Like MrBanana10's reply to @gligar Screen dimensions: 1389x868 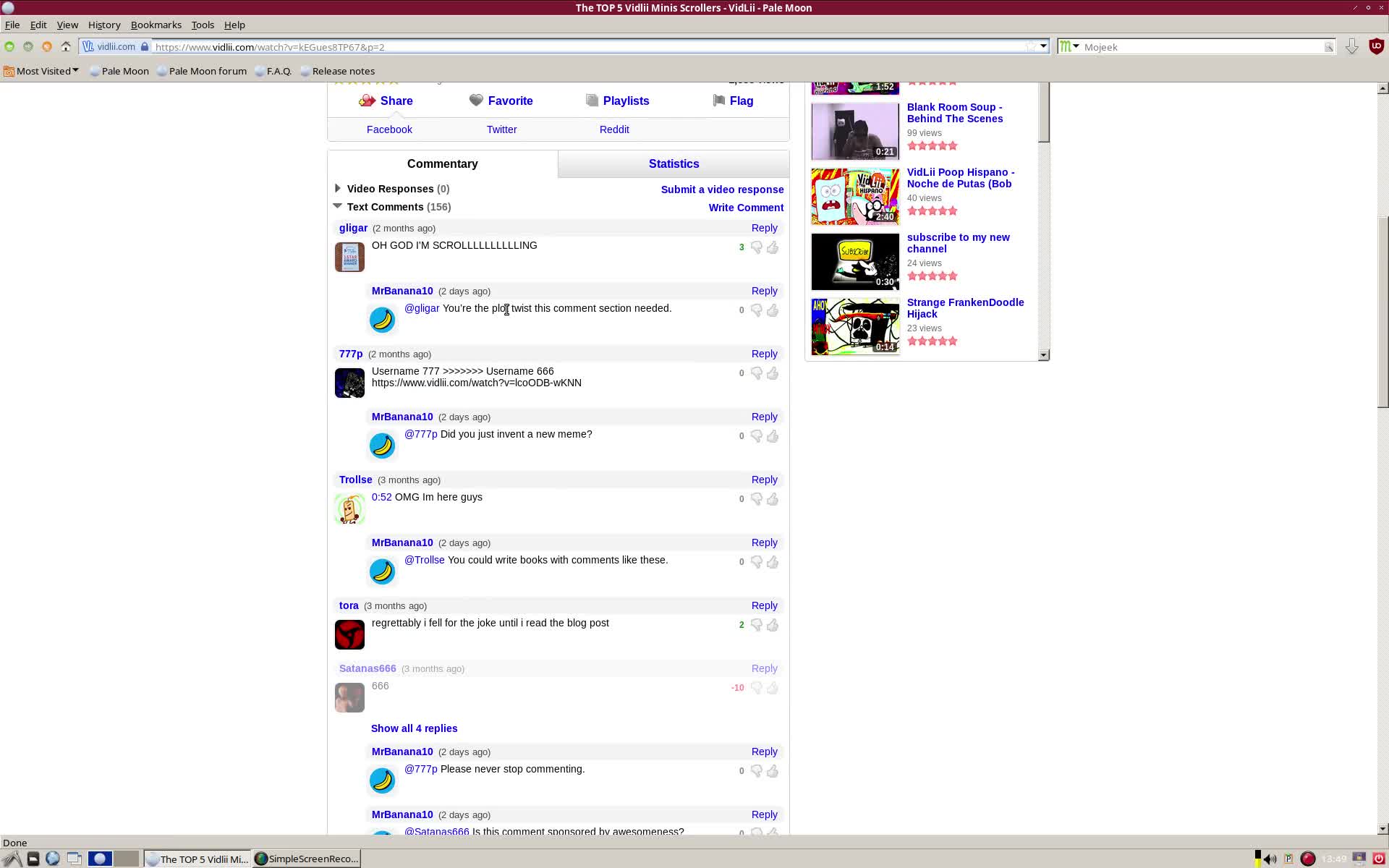pos(773,310)
